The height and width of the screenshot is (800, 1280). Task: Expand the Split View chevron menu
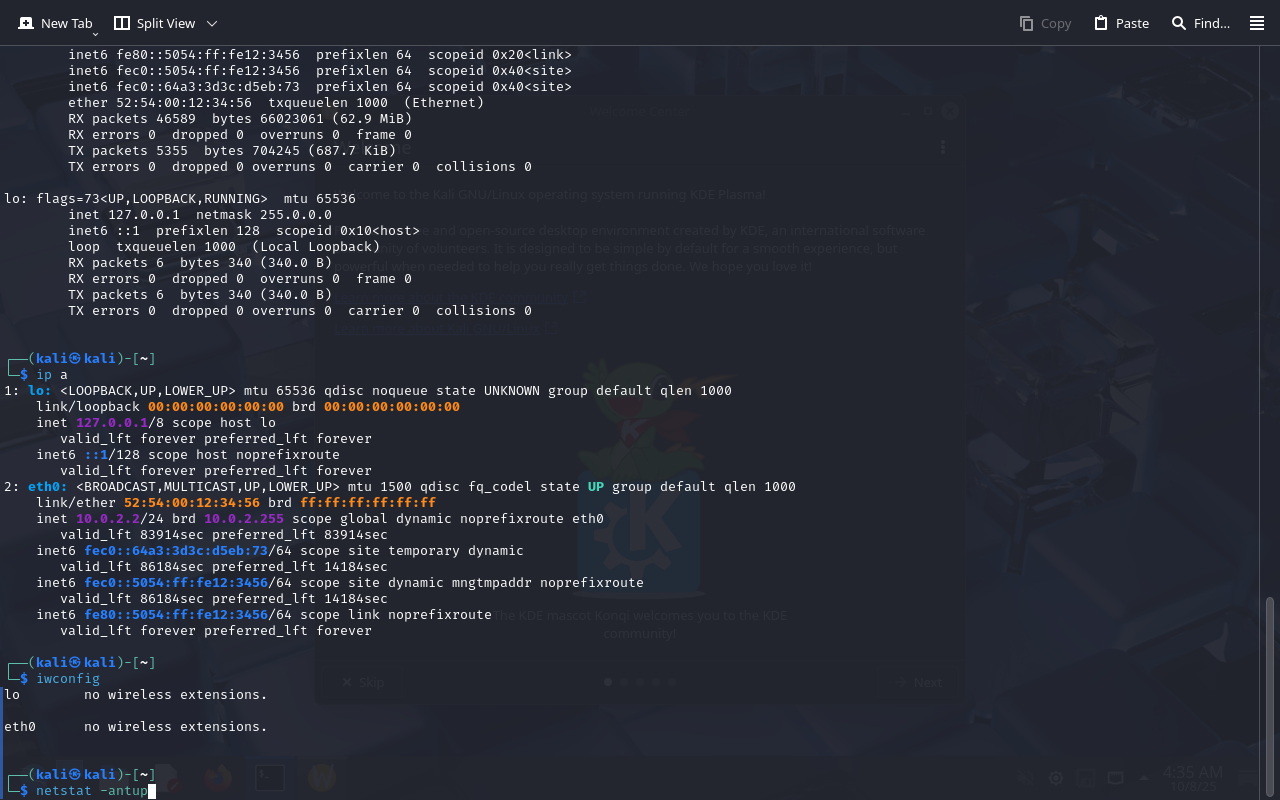pos(211,23)
